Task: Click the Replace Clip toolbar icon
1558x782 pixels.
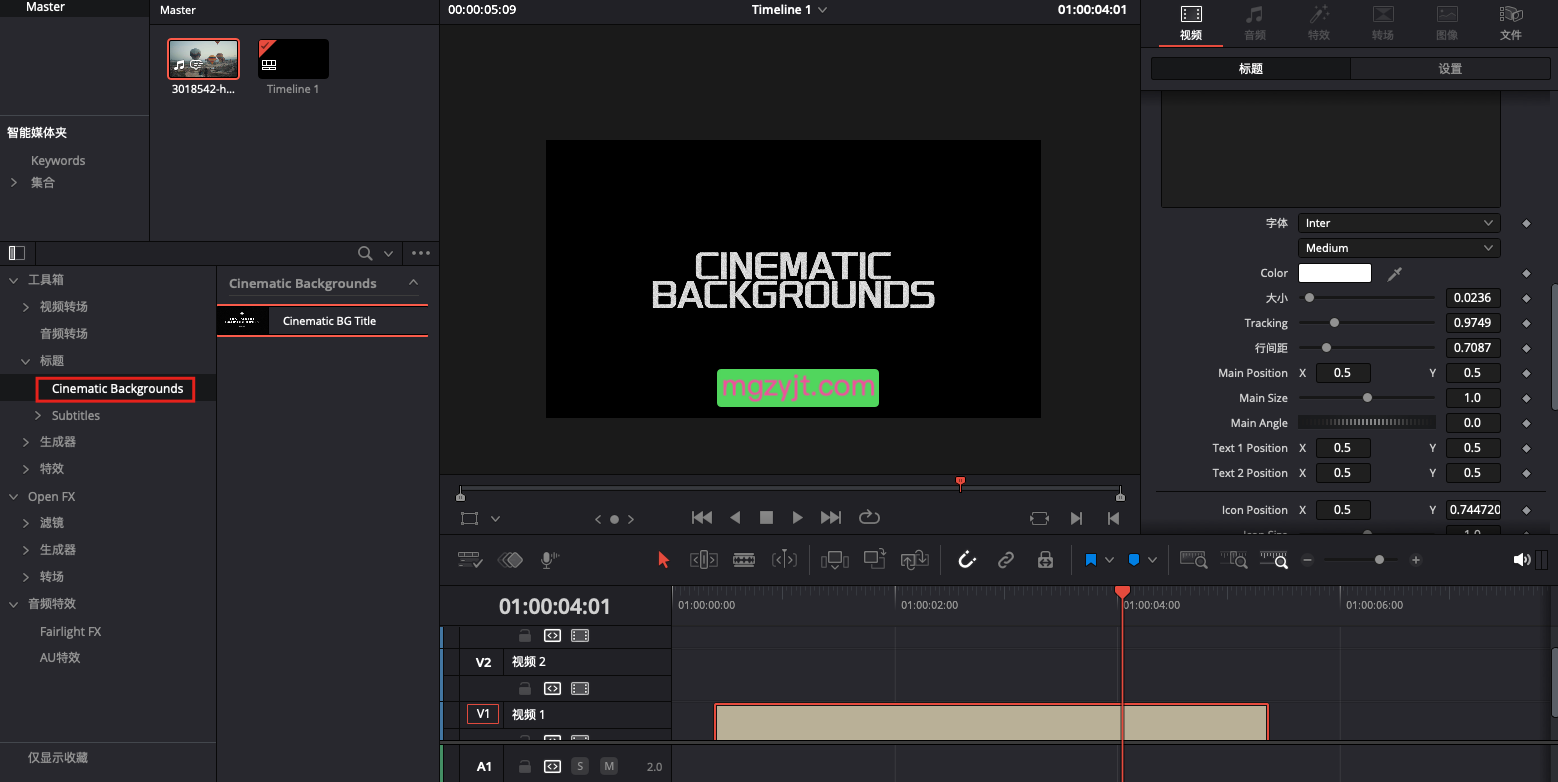Action: (915, 560)
